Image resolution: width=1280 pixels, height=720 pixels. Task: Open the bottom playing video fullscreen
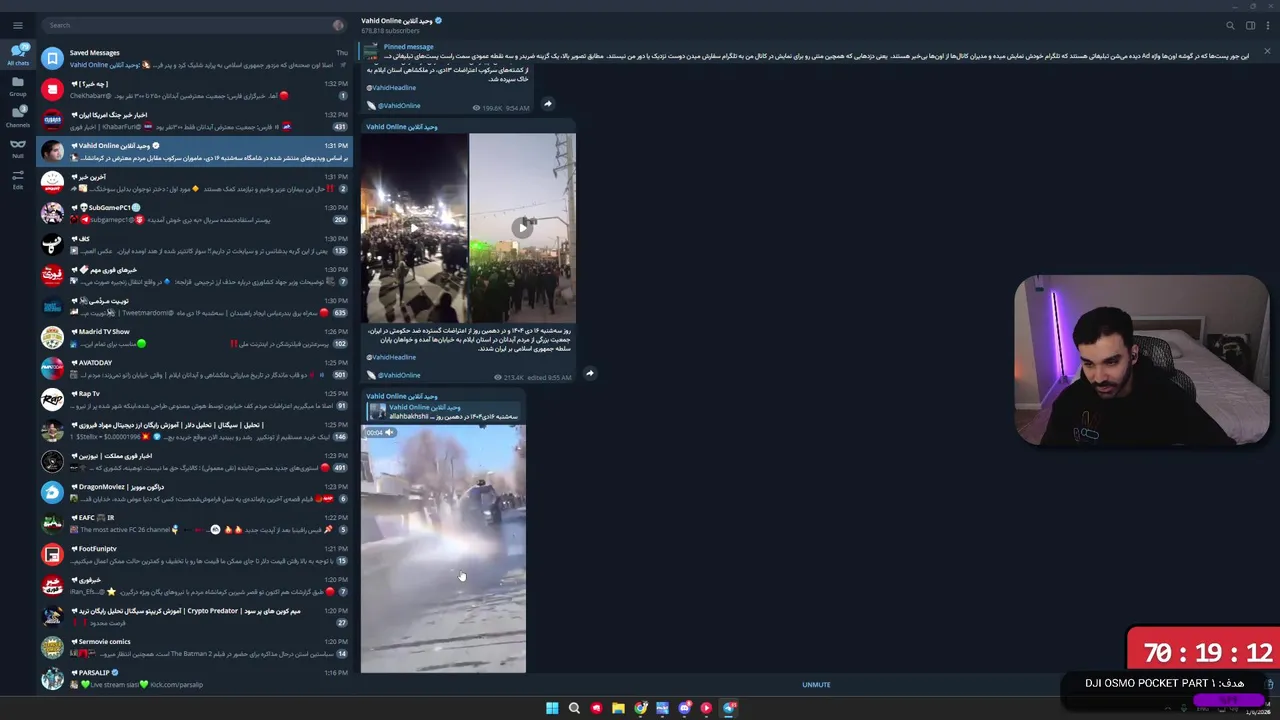click(443, 548)
